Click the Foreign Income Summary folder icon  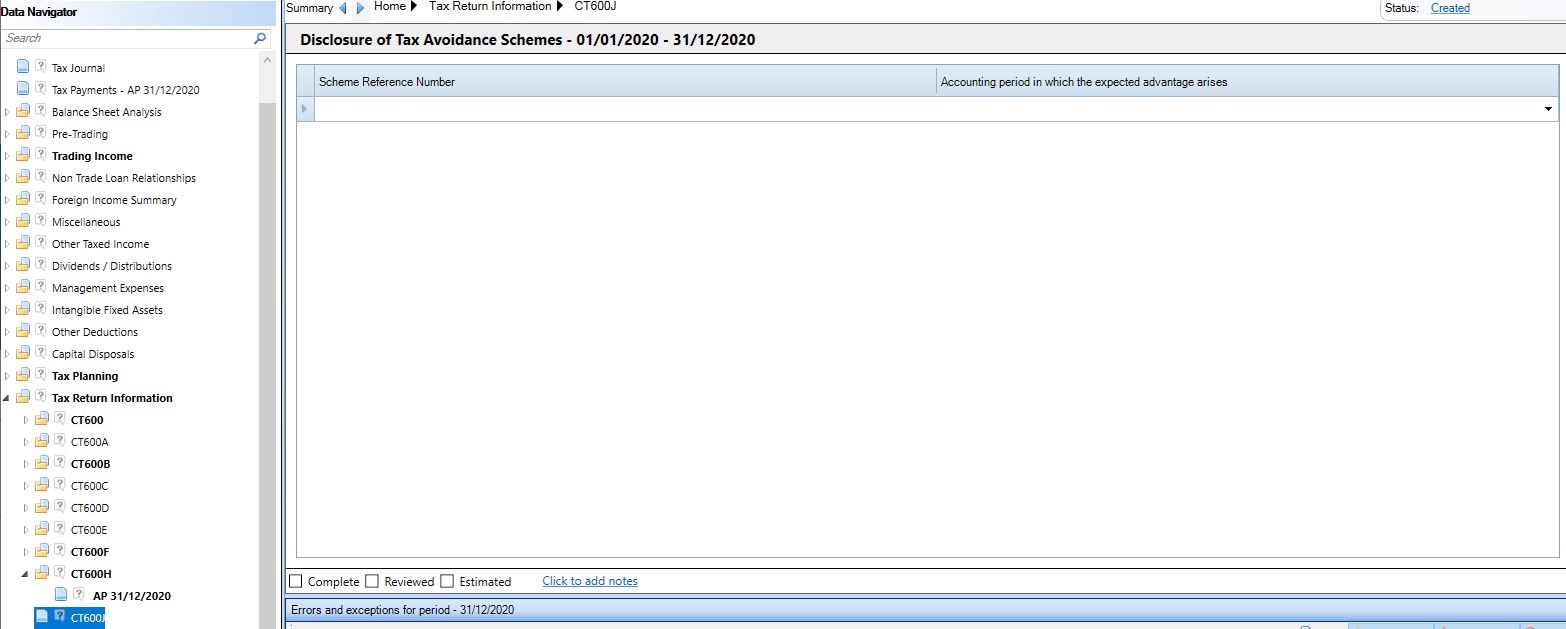tap(23, 200)
